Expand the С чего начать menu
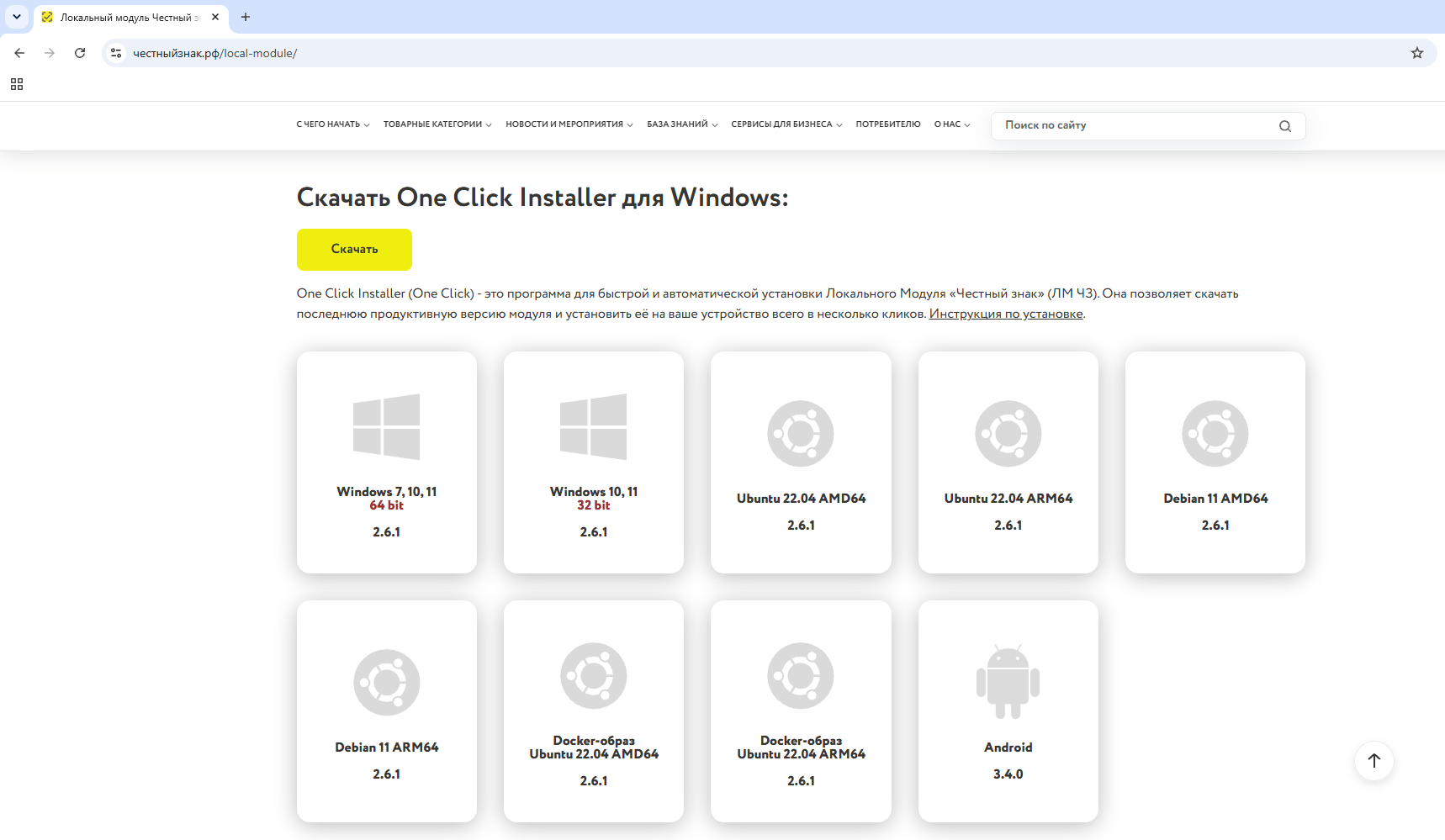The width and height of the screenshot is (1445, 840). pos(333,124)
